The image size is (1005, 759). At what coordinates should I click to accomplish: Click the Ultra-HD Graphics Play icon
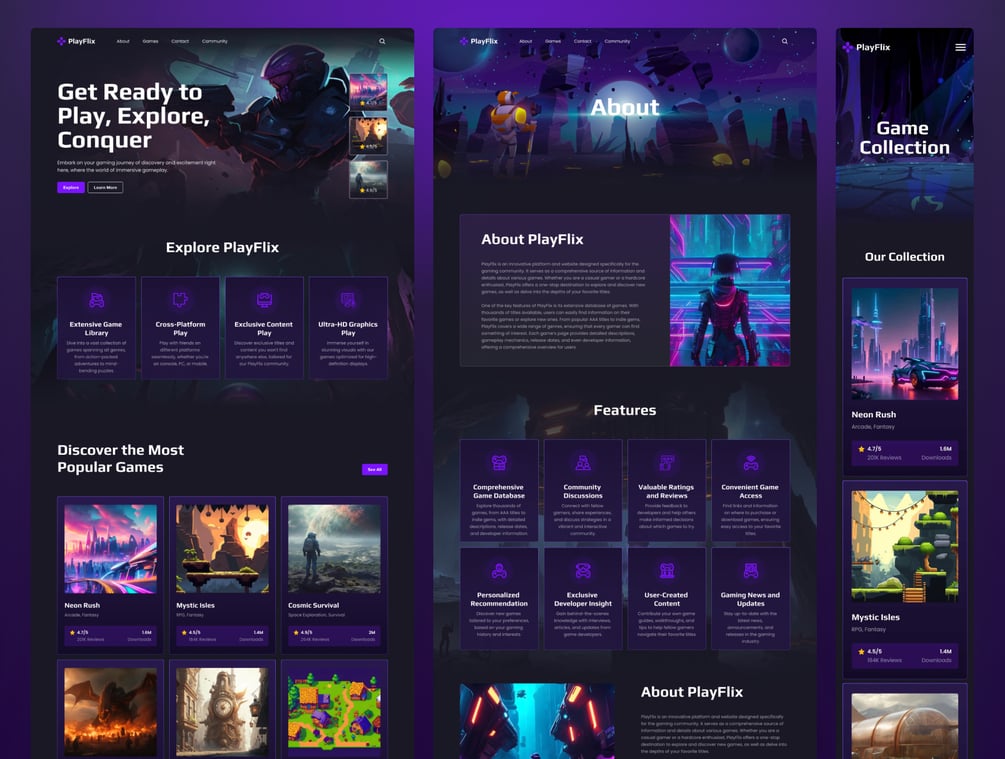348,299
